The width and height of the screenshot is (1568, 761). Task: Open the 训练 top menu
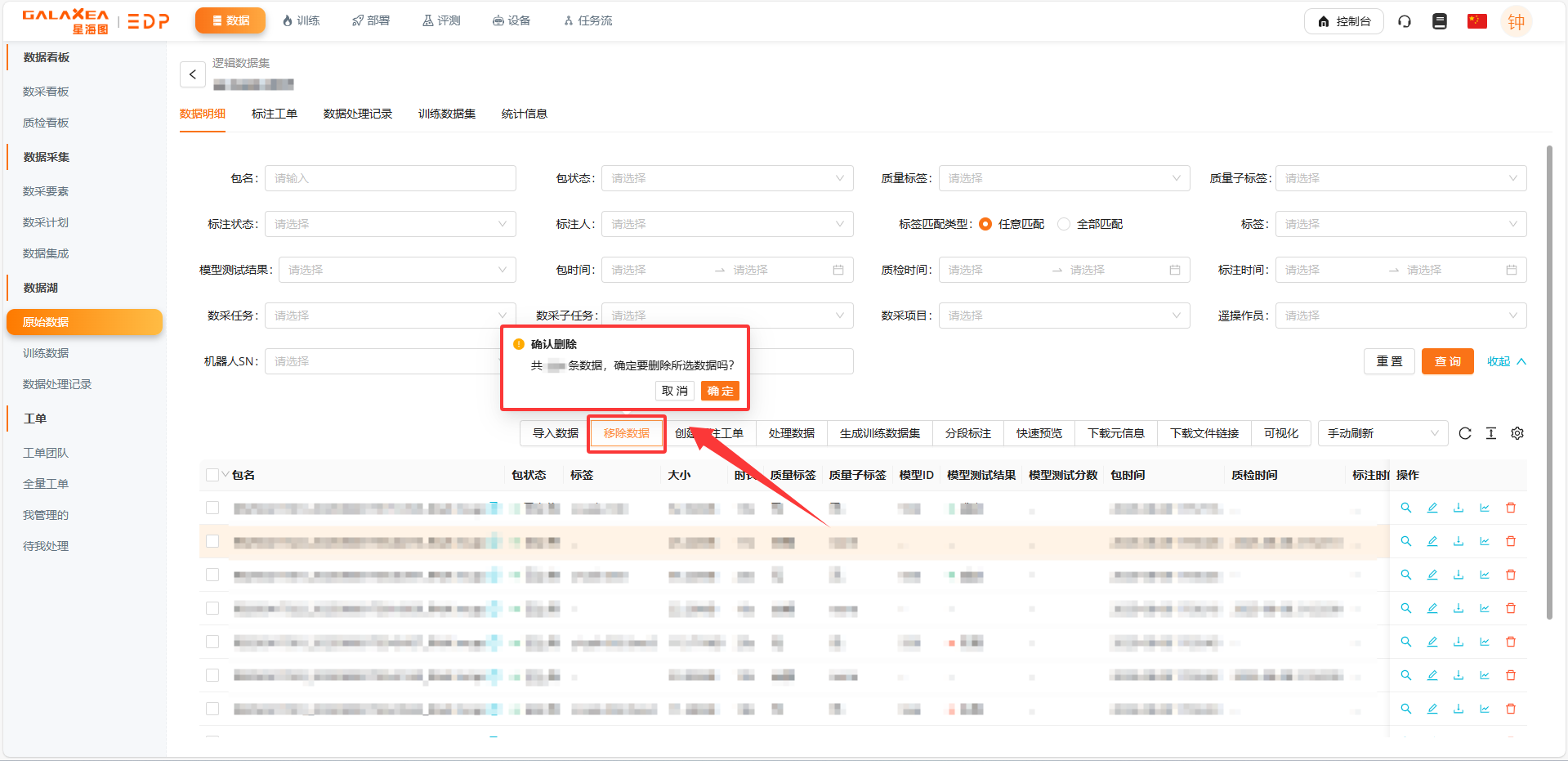click(301, 20)
